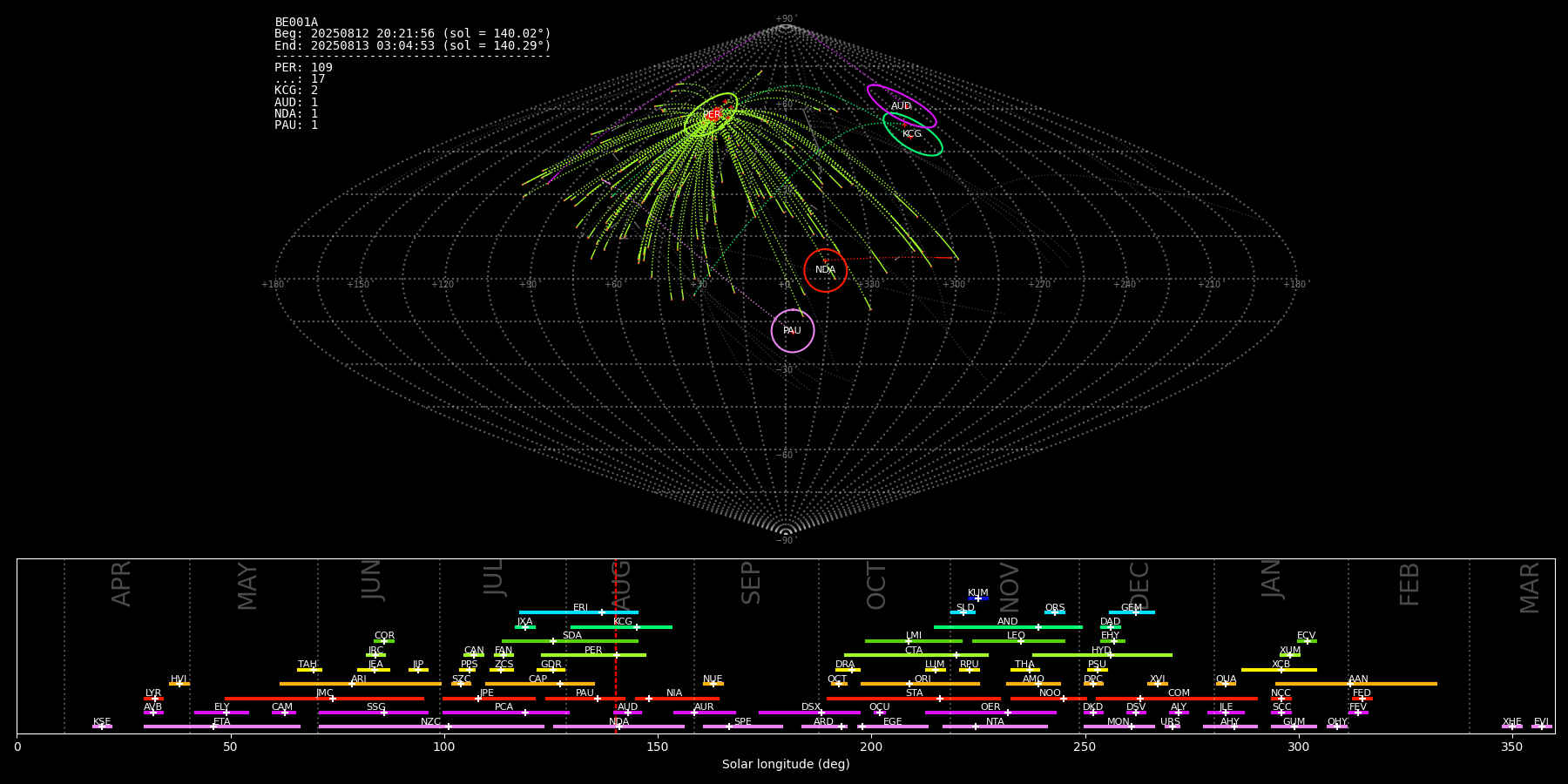The height and width of the screenshot is (784, 1568).
Task: Click the 'NDA: 1' count in the legend
Action: point(296,113)
